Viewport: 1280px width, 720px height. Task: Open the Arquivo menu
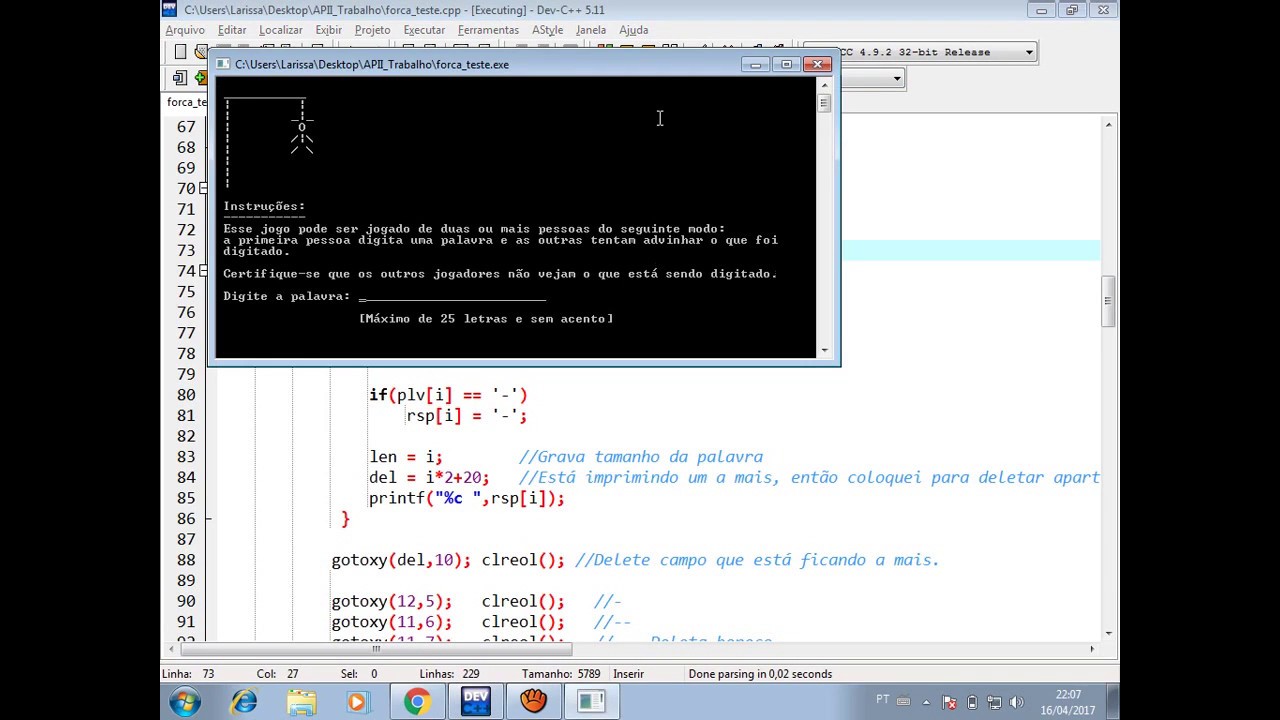click(185, 30)
